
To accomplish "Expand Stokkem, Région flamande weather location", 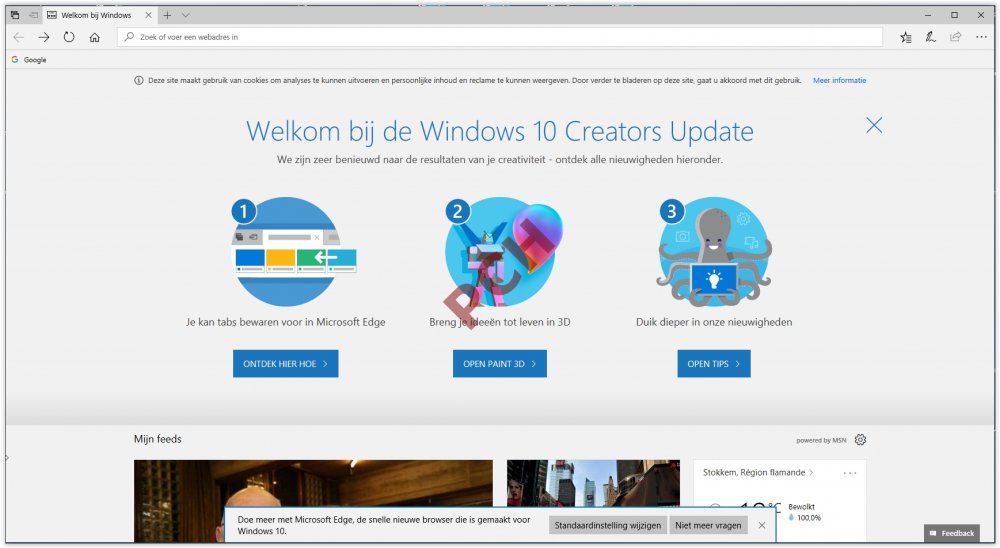I will point(758,473).
